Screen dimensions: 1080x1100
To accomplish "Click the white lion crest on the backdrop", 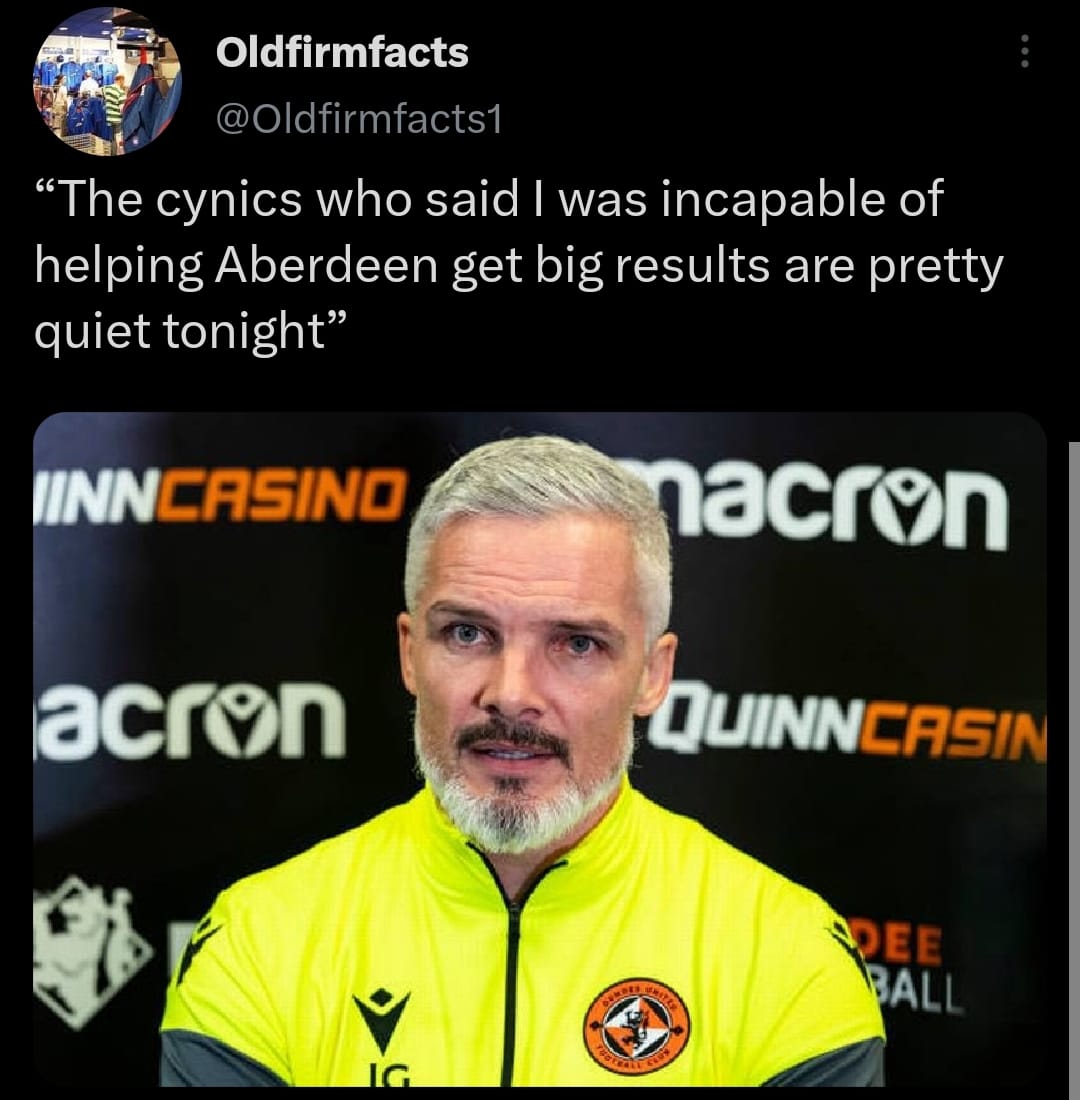I will click(x=91, y=951).
